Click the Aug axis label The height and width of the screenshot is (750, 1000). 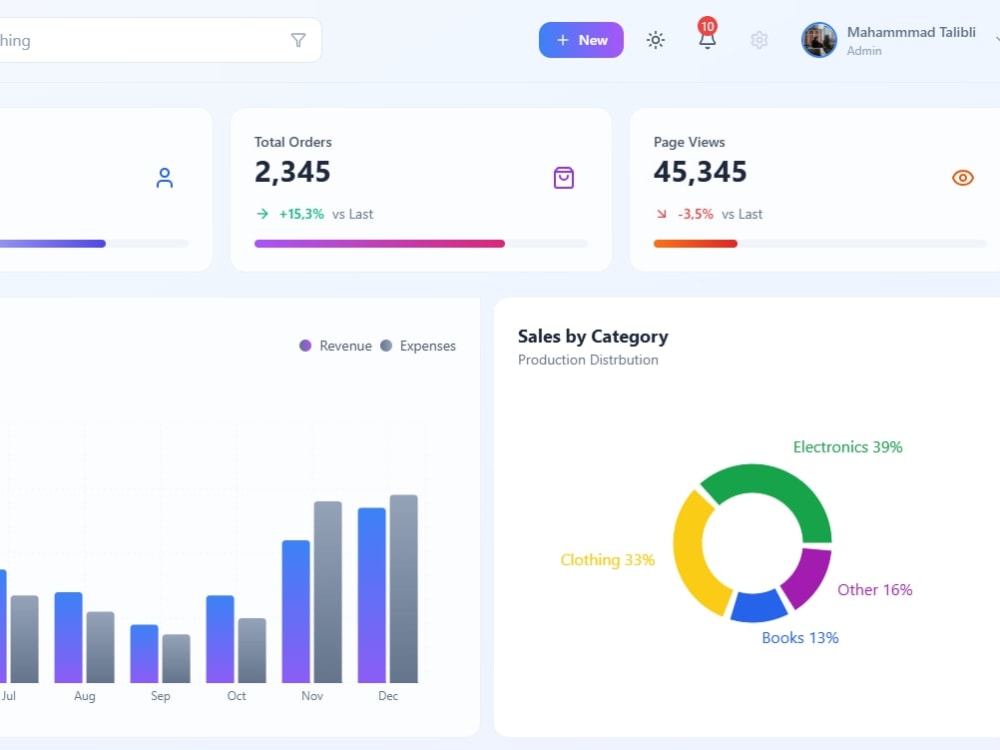85,696
